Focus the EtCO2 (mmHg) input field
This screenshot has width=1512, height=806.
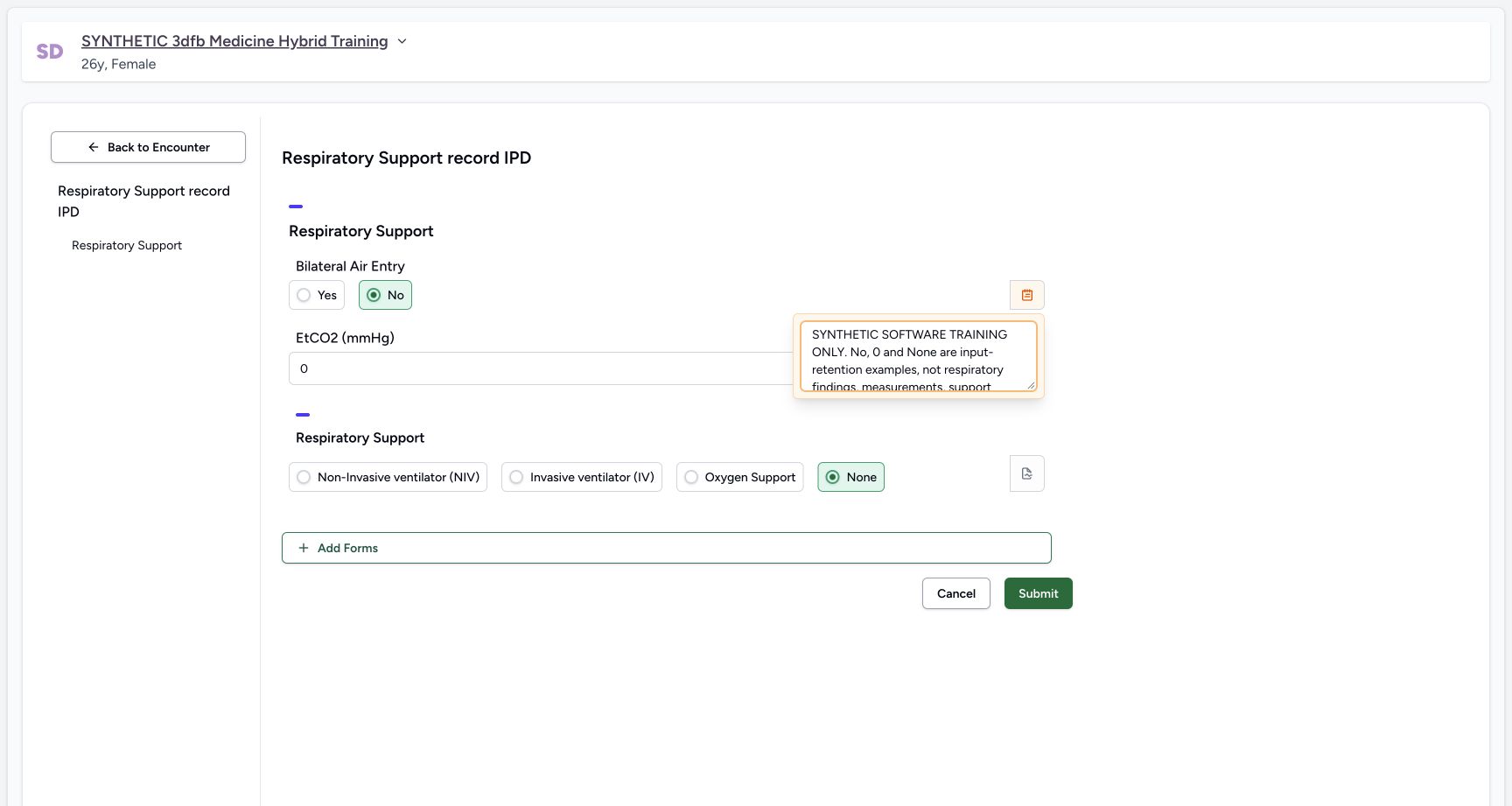pos(541,368)
